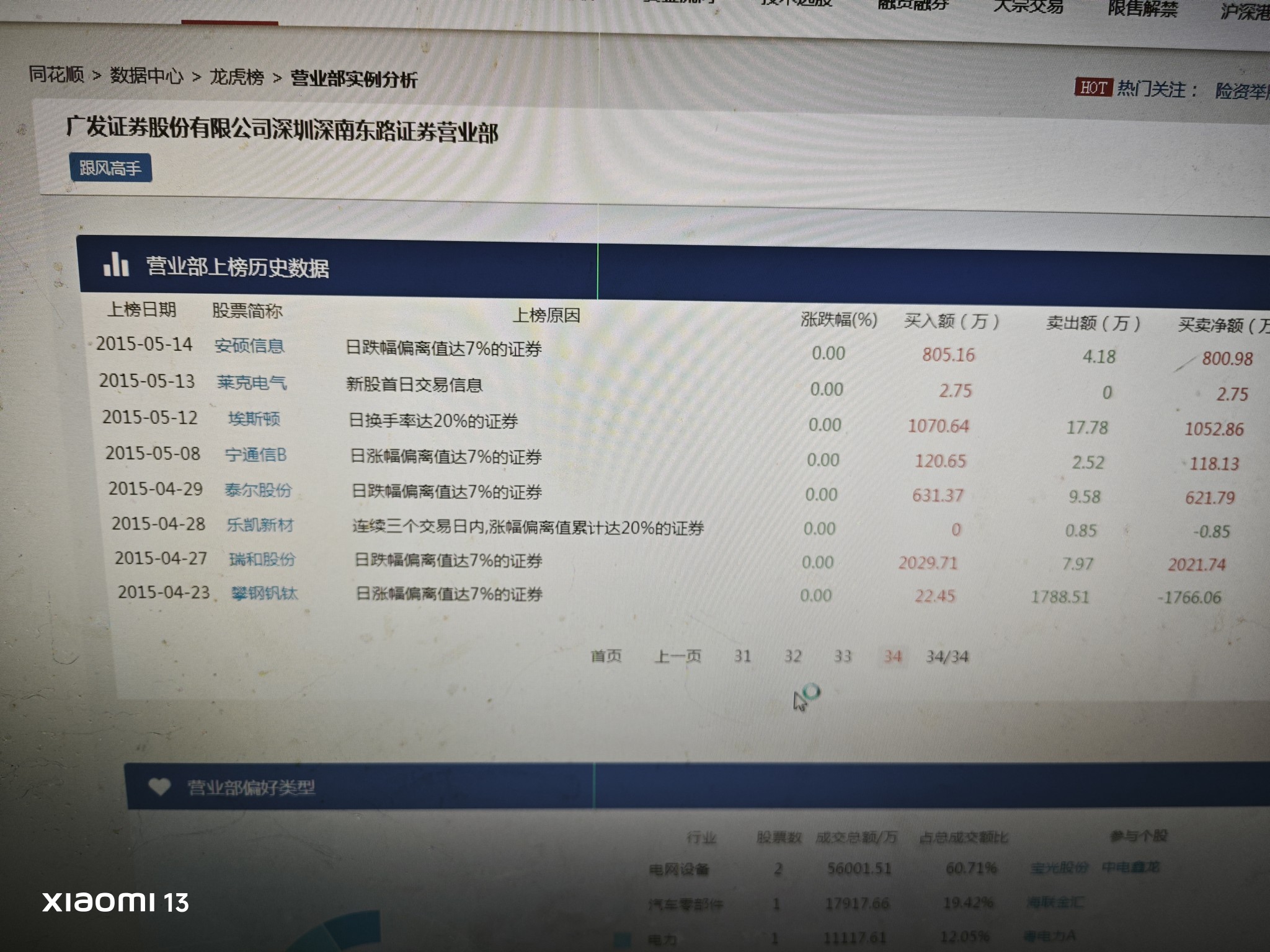Image resolution: width=1270 pixels, height=952 pixels.
Task: Open stock 安硕信息
Action: (x=249, y=346)
